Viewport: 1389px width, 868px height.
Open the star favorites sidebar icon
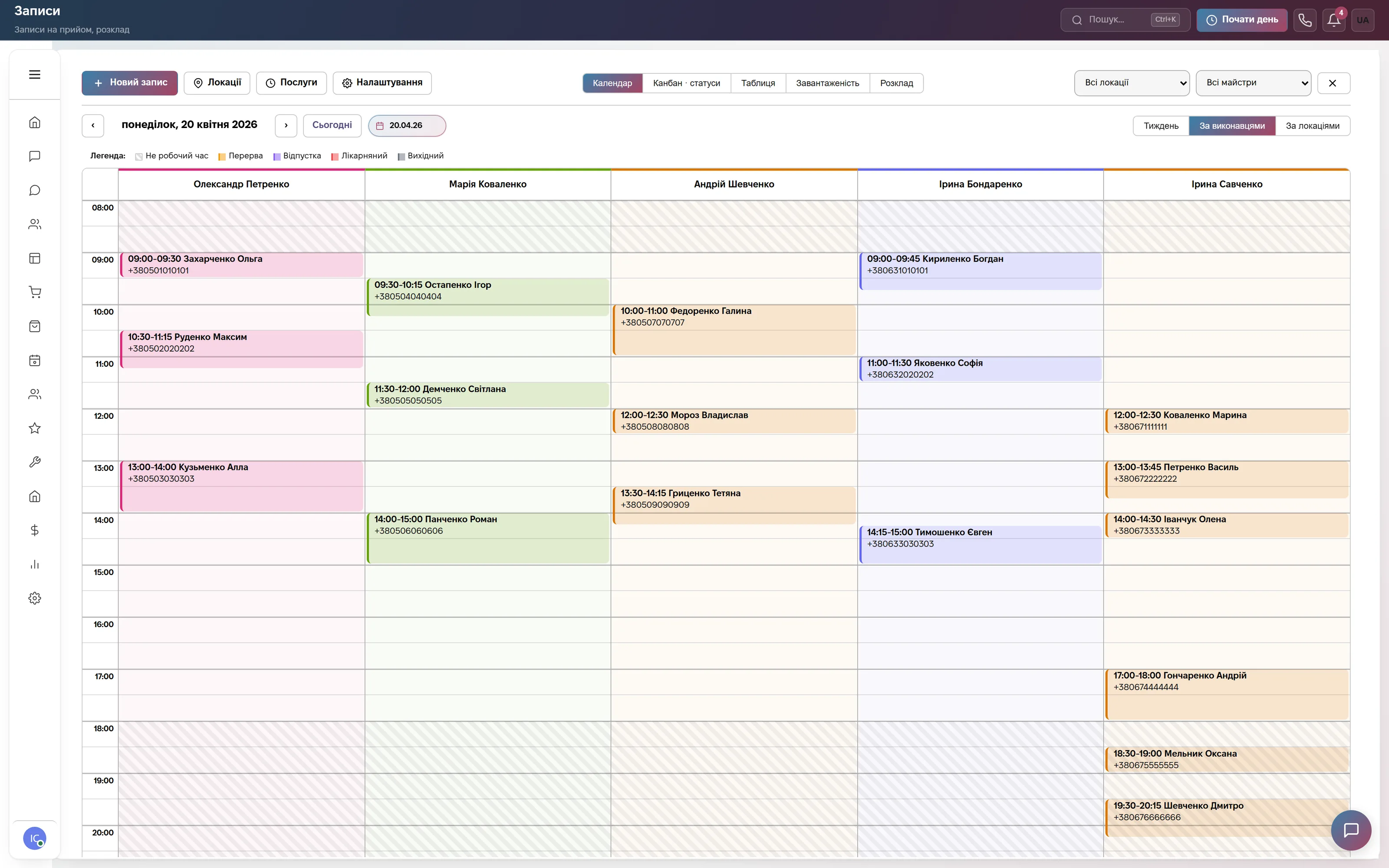pos(34,428)
